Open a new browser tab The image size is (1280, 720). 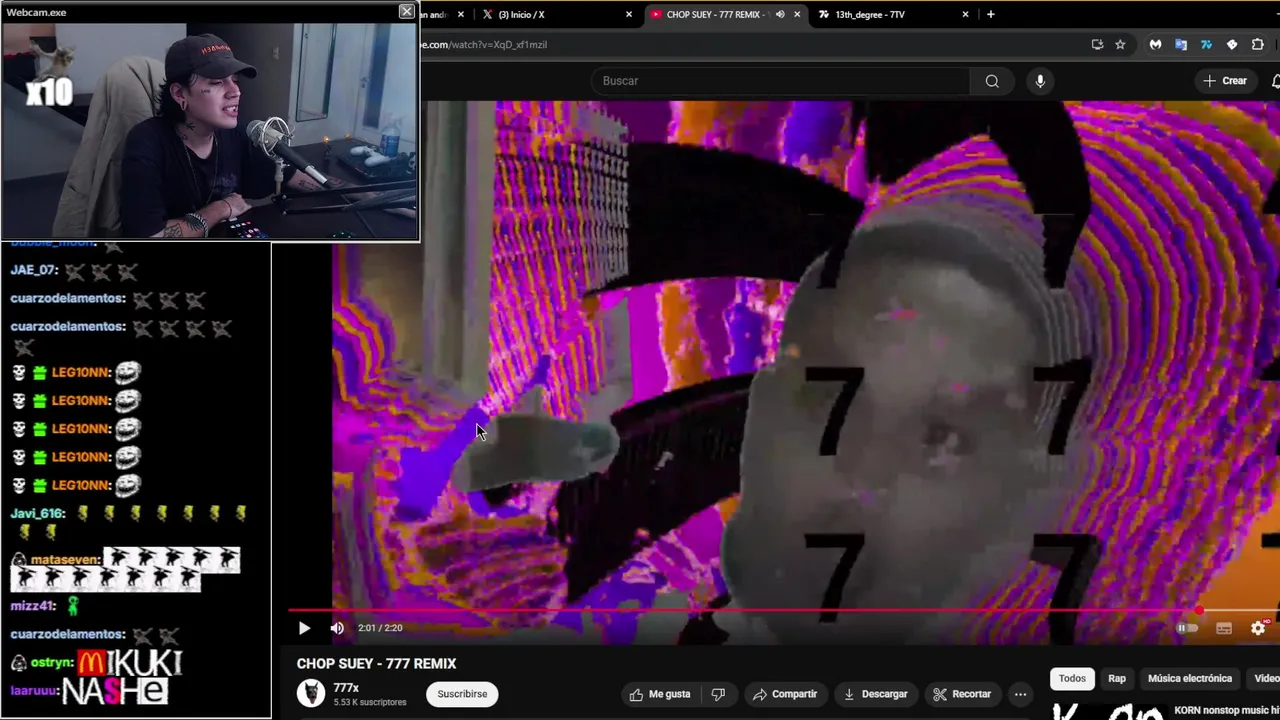pyautogui.click(x=990, y=14)
